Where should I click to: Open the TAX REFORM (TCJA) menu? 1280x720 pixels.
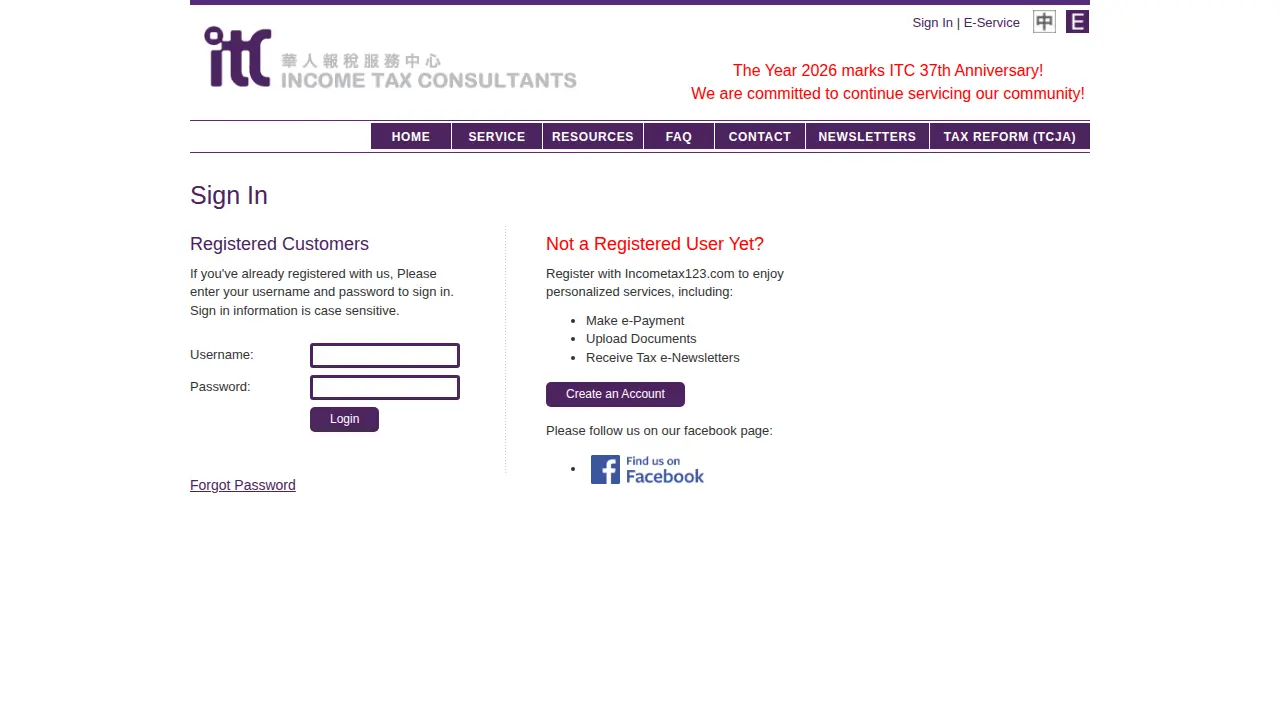(1010, 137)
